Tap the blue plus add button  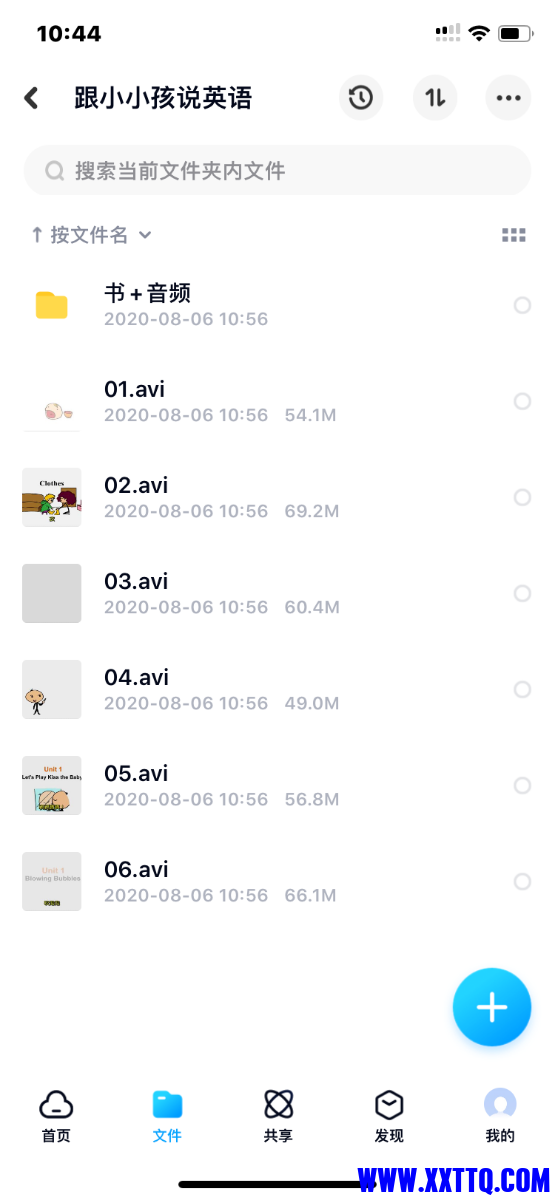[491, 1007]
